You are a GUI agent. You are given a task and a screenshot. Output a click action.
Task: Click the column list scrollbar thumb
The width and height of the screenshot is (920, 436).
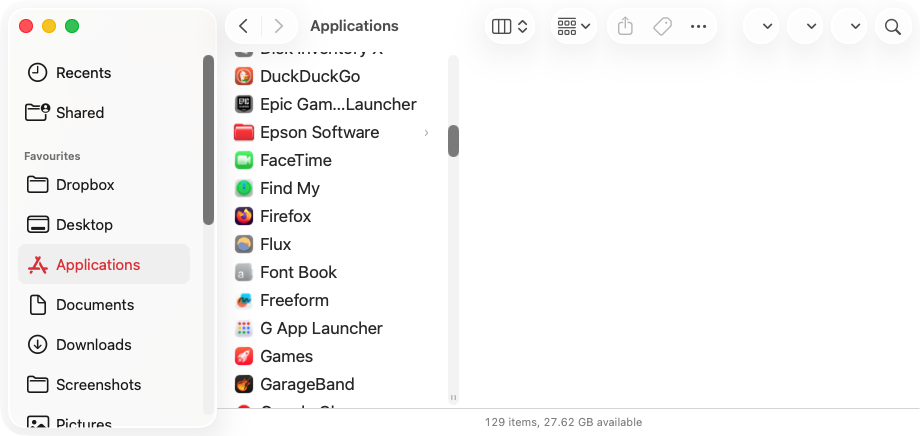(x=454, y=141)
